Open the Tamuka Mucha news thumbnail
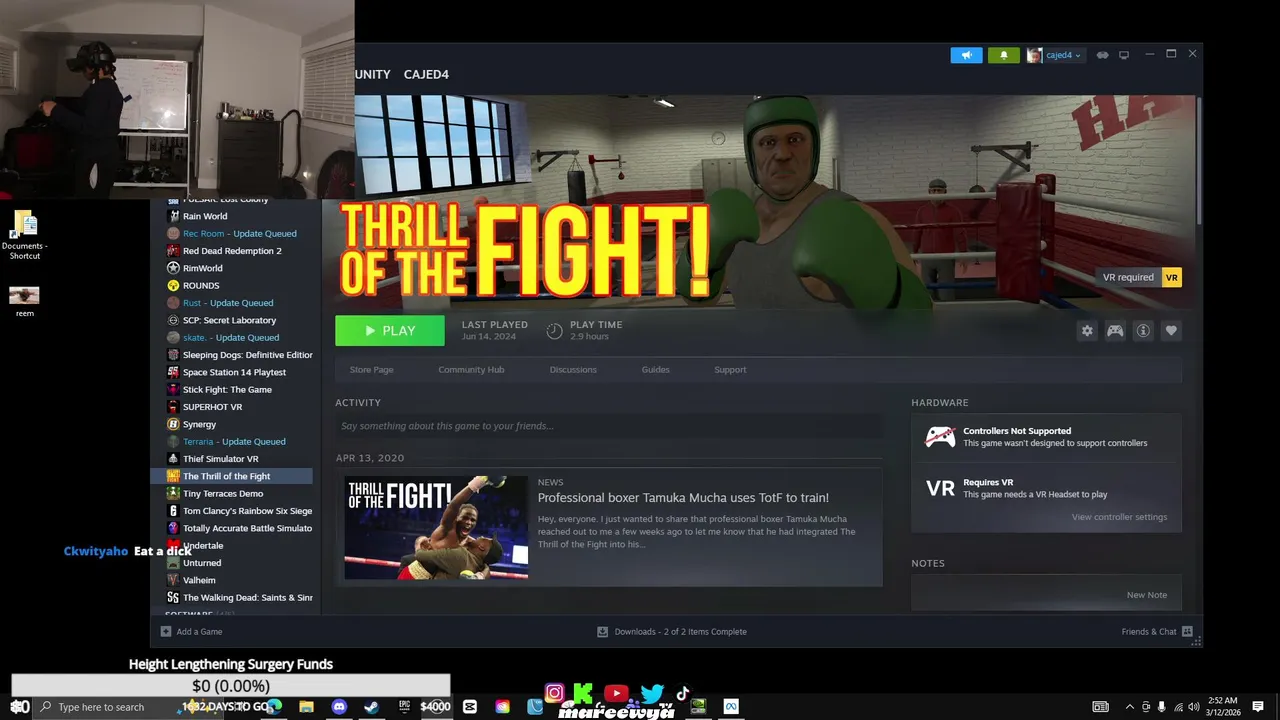The width and height of the screenshot is (1280, 720). pyautogui.click(x=436, y=528)
